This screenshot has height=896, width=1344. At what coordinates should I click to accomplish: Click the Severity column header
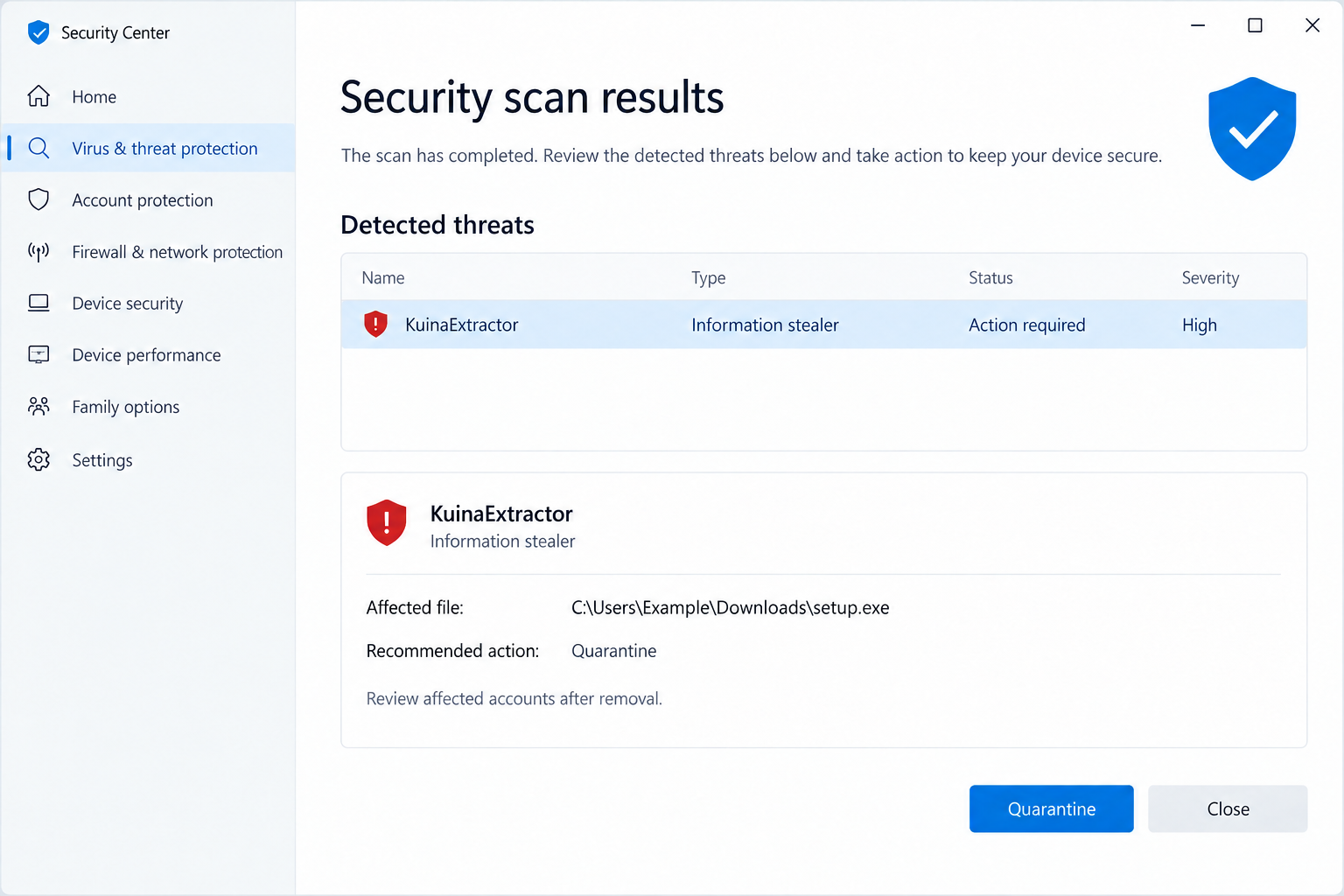coord(1211,277)
